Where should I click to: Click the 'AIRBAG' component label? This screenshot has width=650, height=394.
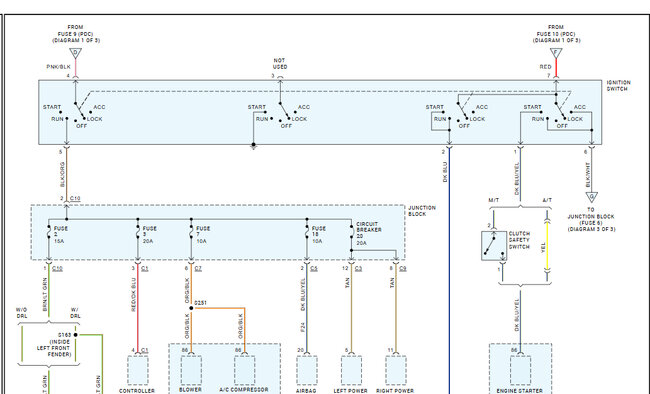point(306,391)
